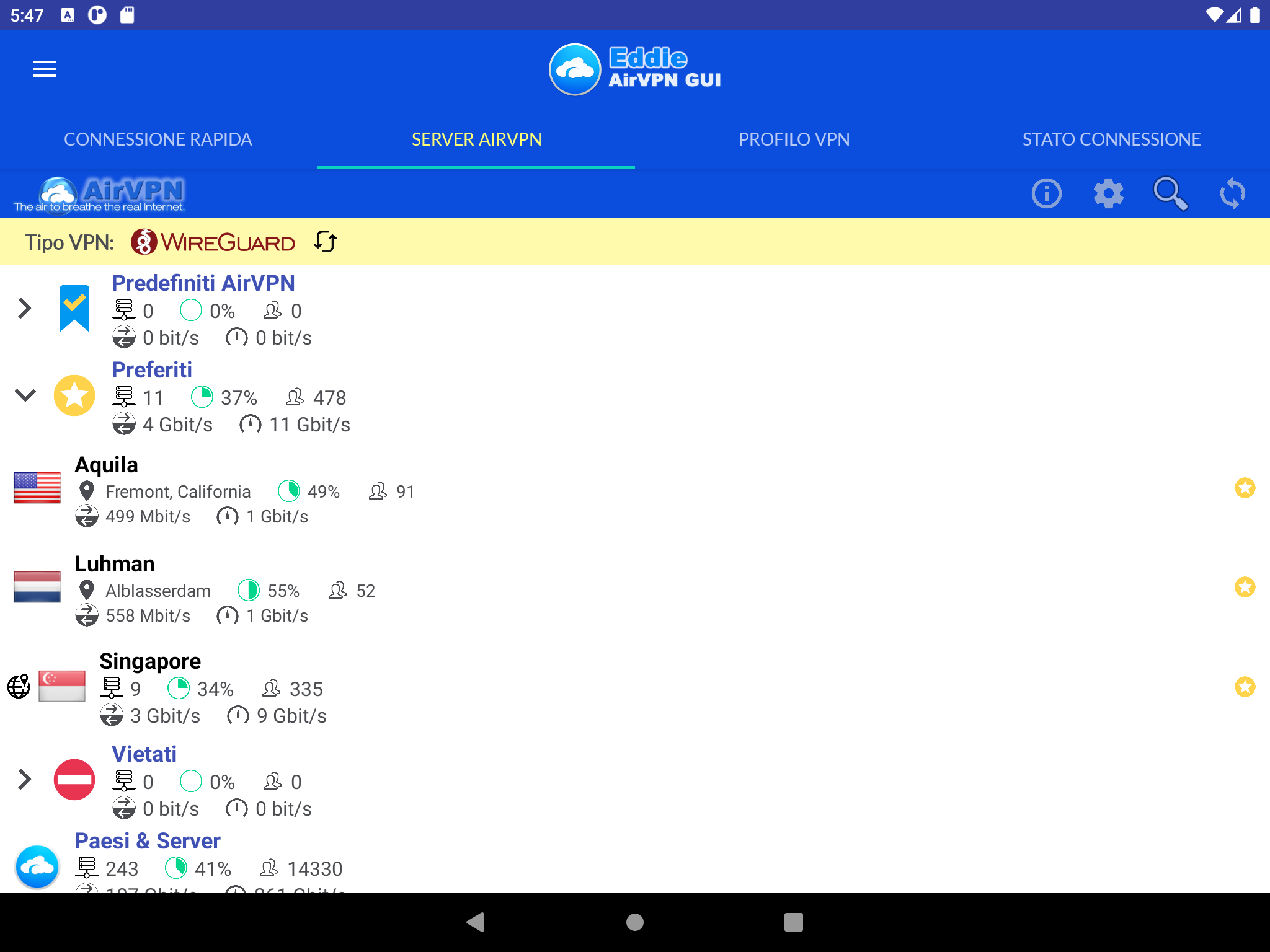Remove Singapore from favorites star
Viewport: 1270px width, 952px height.
pyautogui.click(x=1245, y=687)
